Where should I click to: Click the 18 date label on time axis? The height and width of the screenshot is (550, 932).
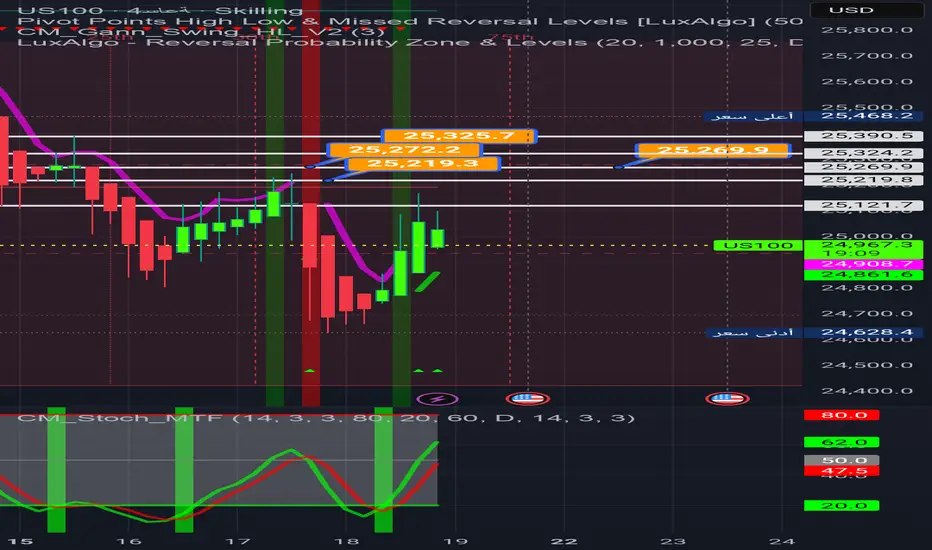click(x=347, y=541)
